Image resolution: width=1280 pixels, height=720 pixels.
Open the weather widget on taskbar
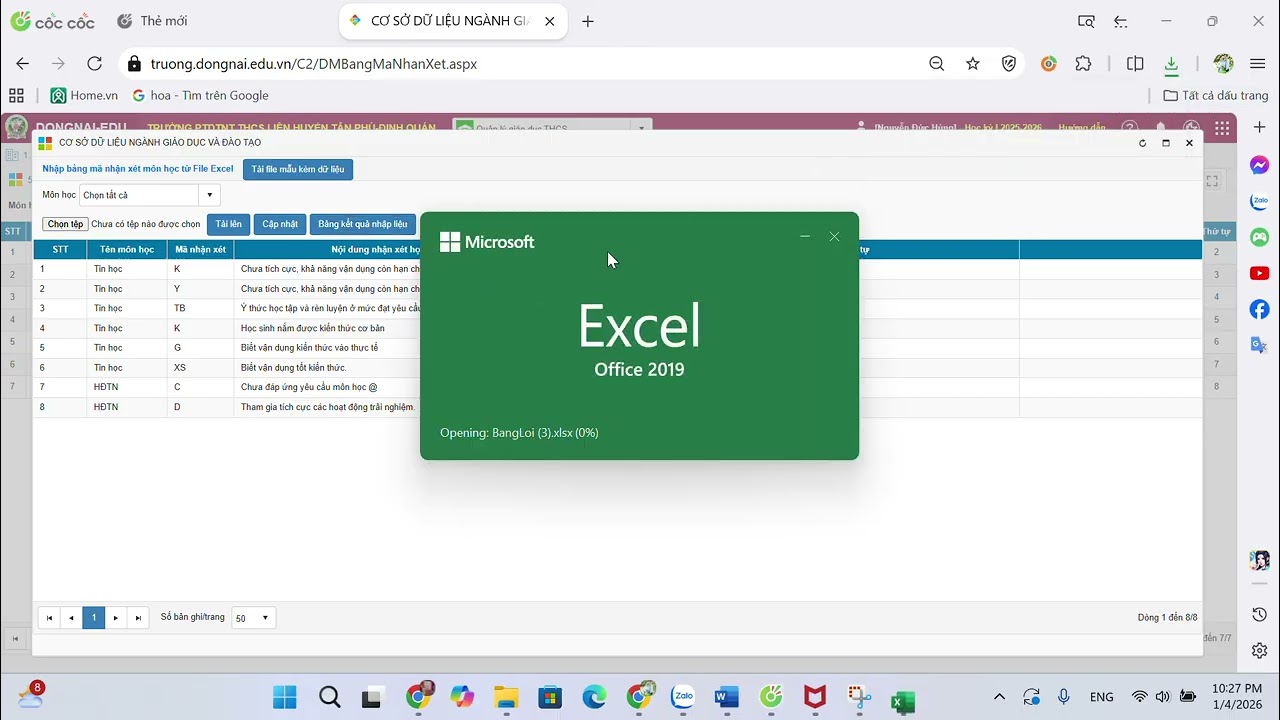(x=30, y=695)
